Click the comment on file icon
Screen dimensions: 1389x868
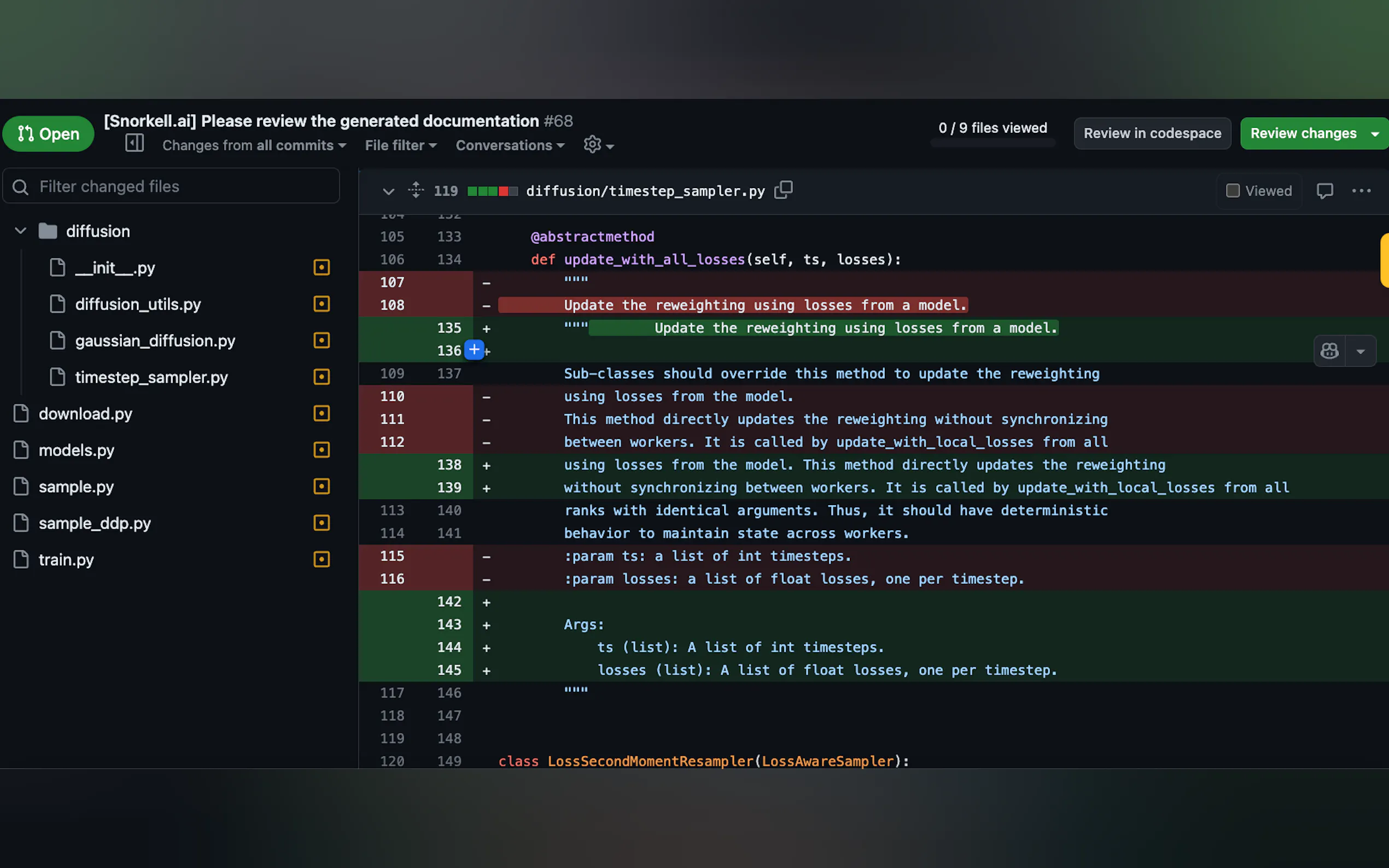pyautogui.click(x=1324, y=191)
